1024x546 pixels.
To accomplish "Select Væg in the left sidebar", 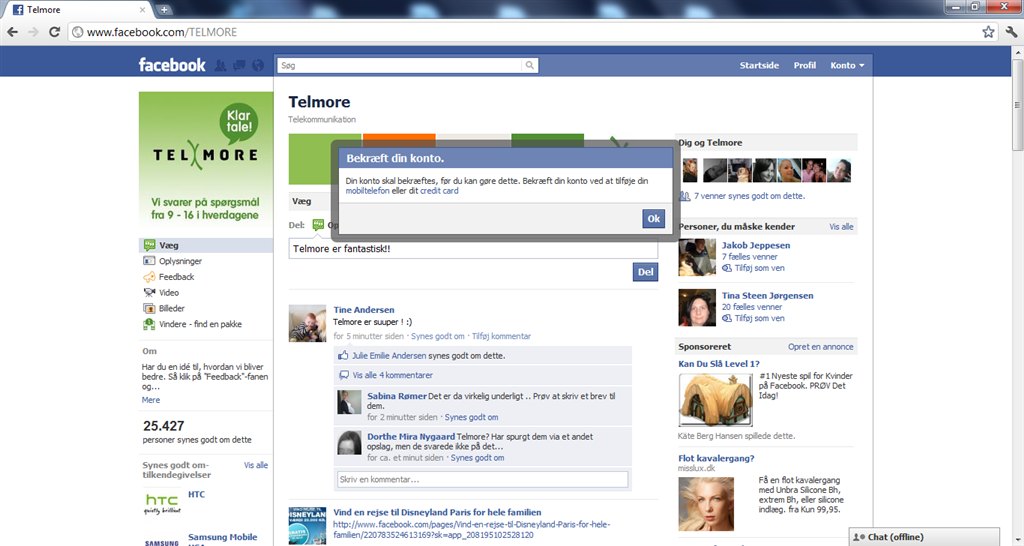I will pos(206,246).
